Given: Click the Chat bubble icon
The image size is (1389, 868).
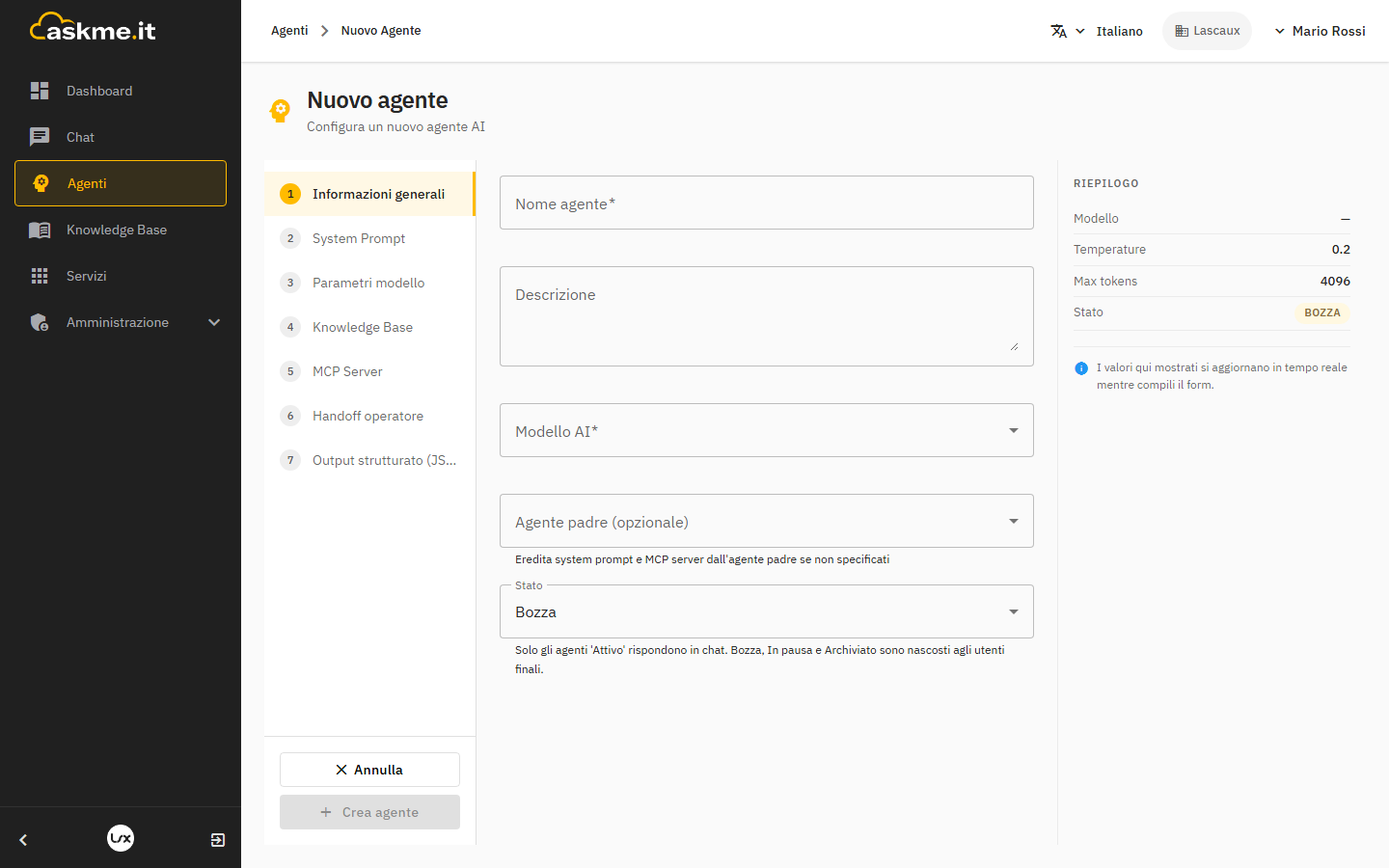Looking at the screenshot, I should click(x=40, y=137).
